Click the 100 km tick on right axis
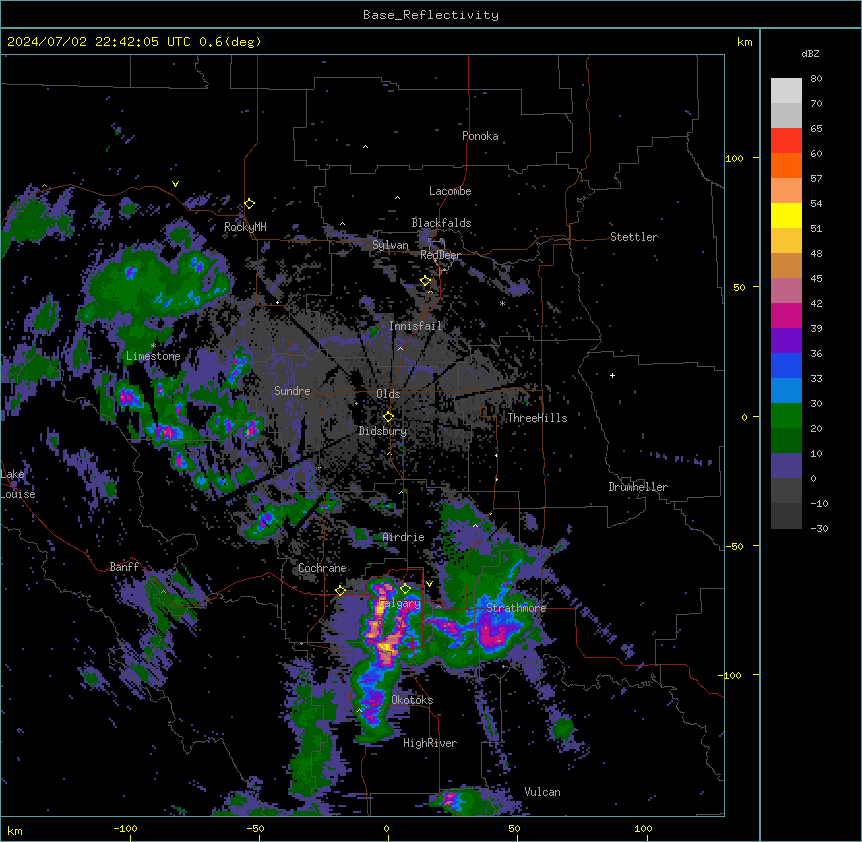 (734, 158)
